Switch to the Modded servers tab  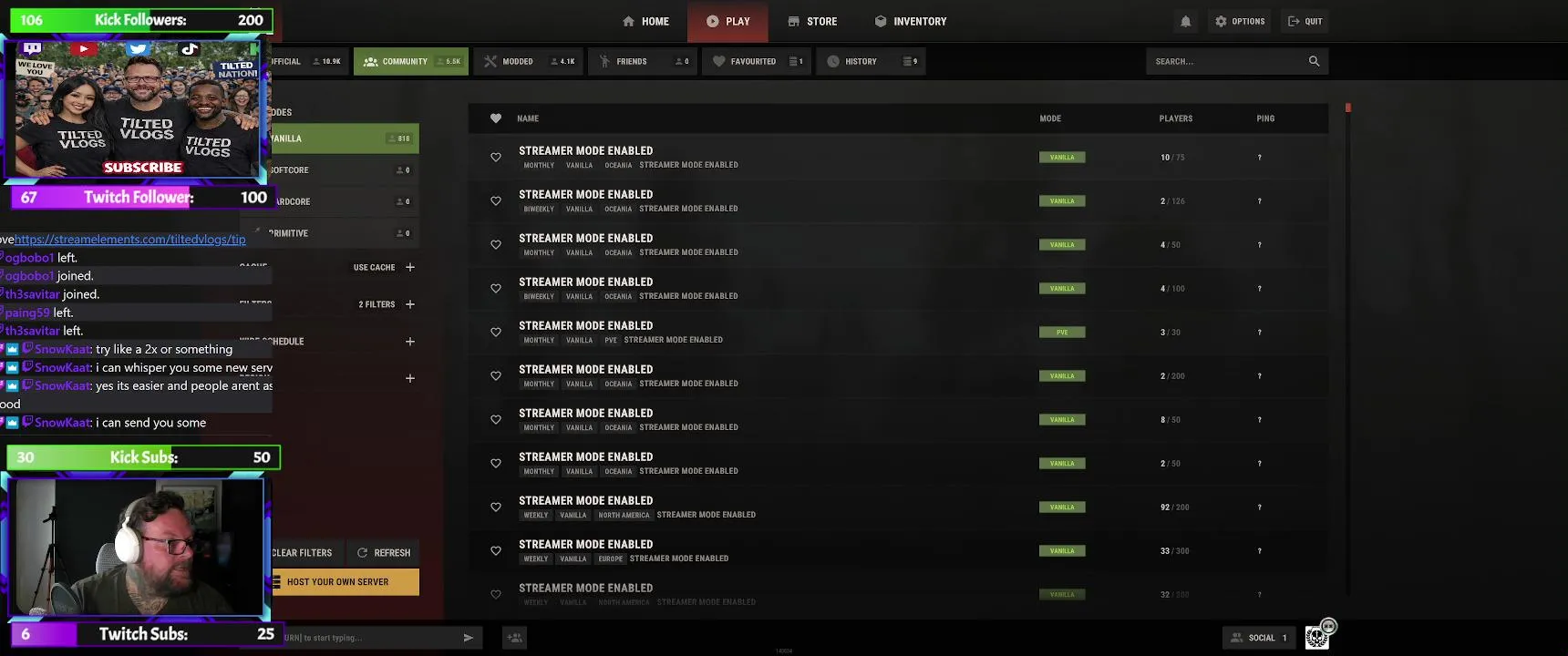(x=529, y=61)
